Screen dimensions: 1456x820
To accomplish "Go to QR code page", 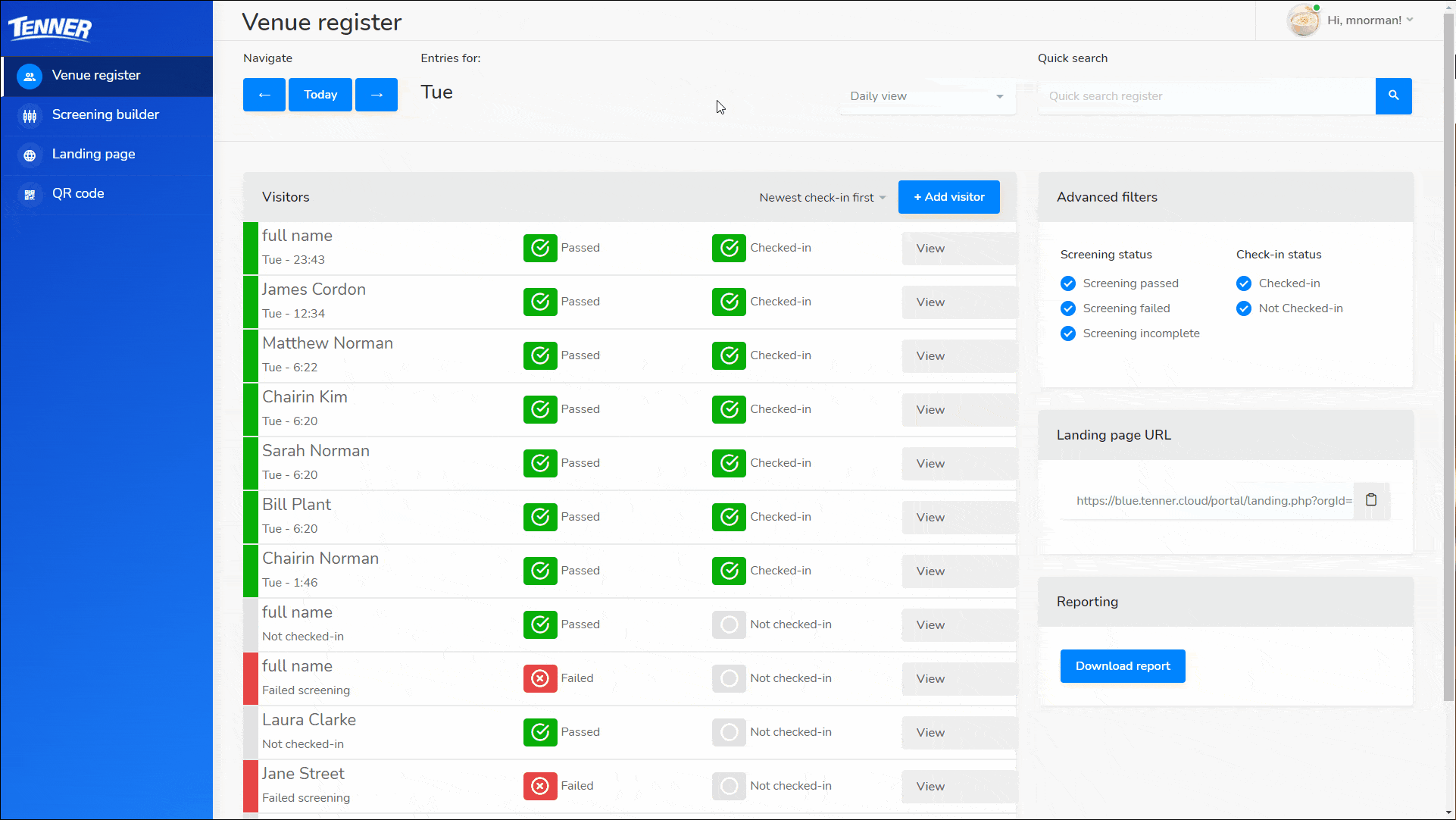I will (78, 193).
